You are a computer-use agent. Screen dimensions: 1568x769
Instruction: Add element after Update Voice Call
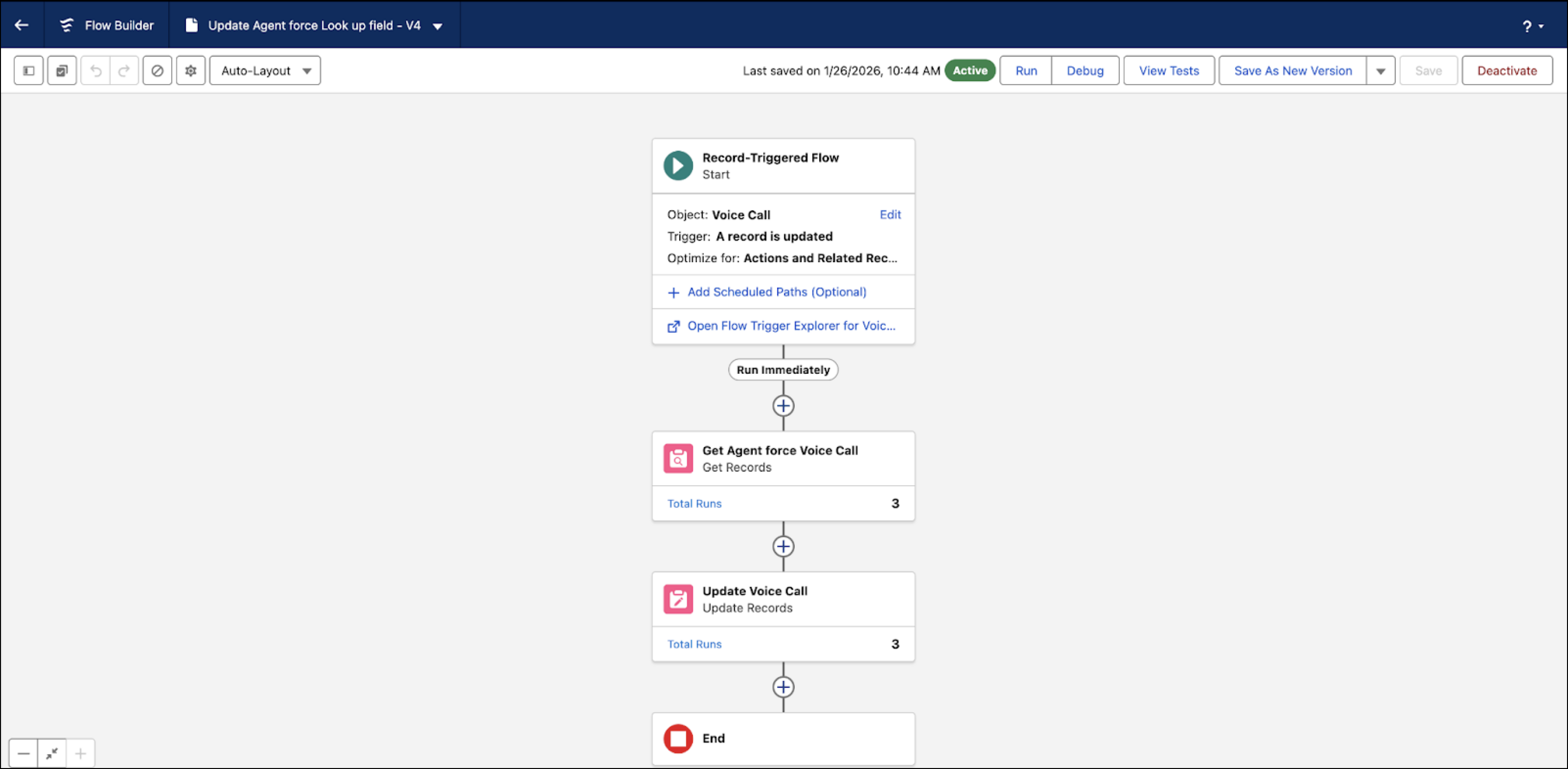[784, 687]
